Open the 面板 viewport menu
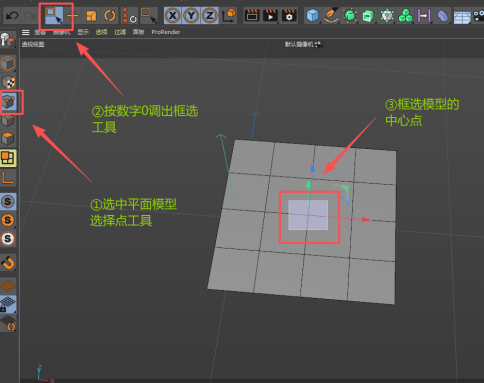This screenshot has height=383, width=484. coord(138,32)
